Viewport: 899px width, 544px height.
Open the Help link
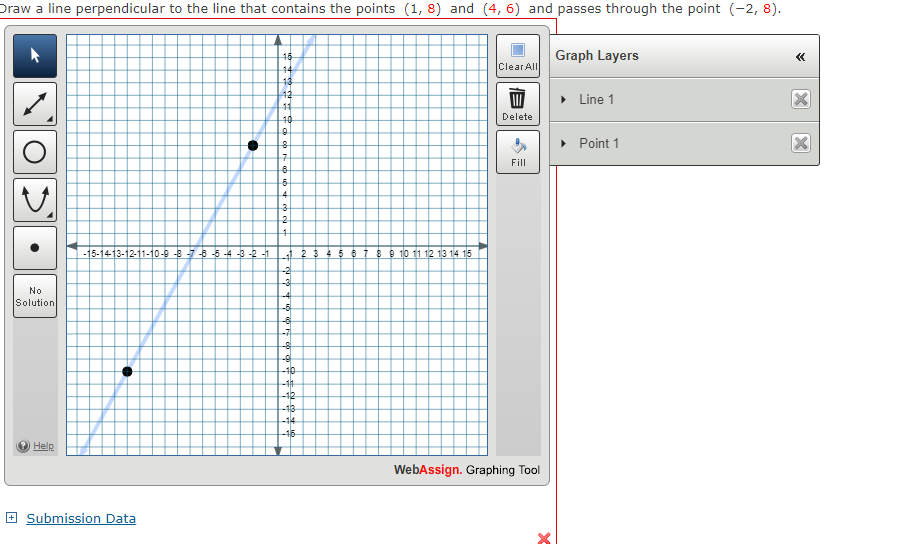point(43,446)
